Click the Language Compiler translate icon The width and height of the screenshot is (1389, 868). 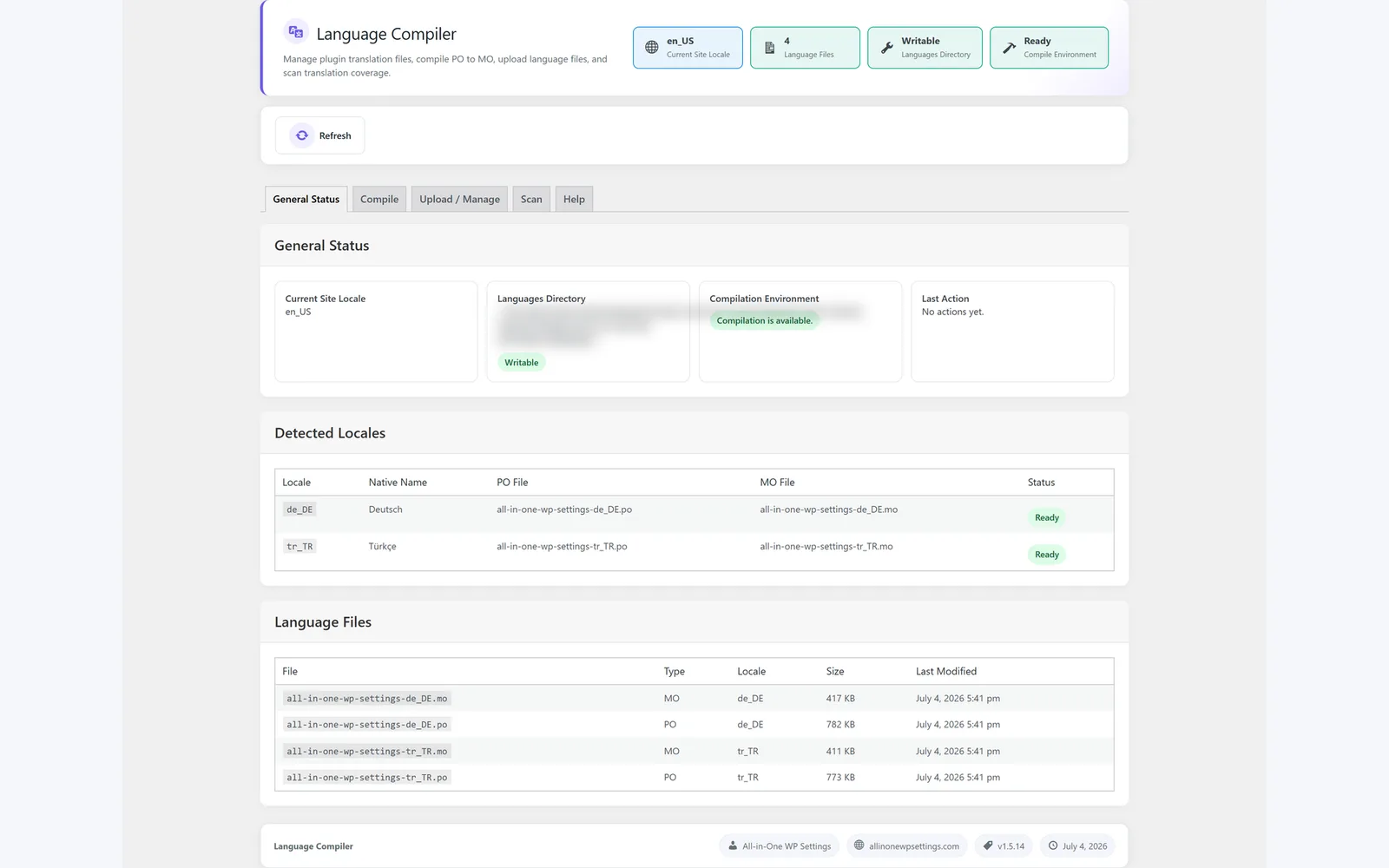point(296,32)
